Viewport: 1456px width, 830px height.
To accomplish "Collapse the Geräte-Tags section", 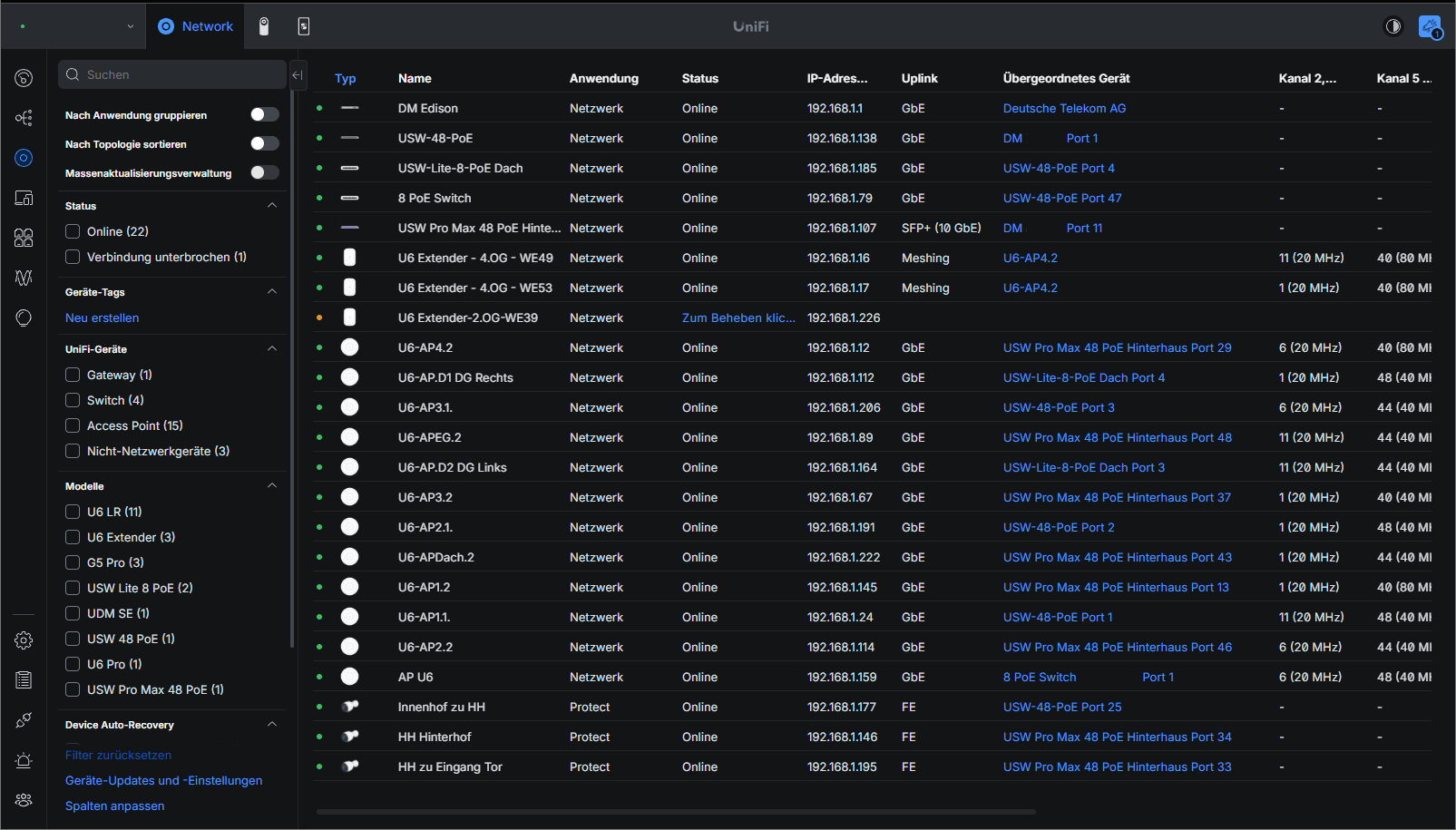I will coord(272,292).
